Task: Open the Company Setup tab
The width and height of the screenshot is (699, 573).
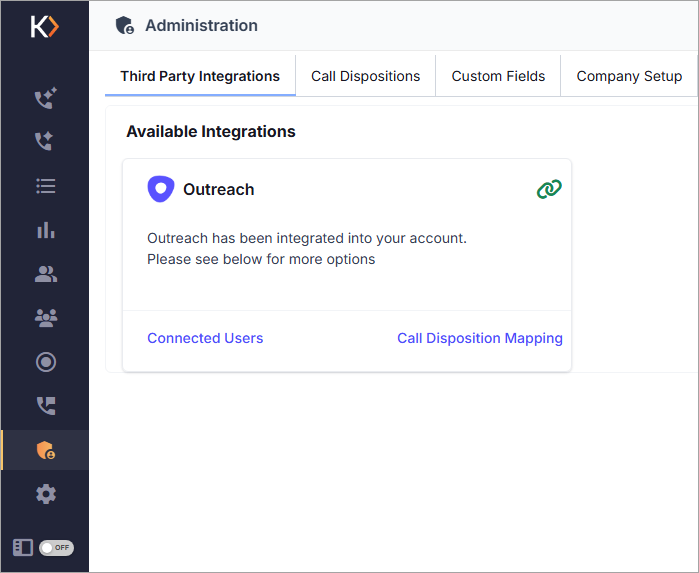Action: click(x=629, y=76)
